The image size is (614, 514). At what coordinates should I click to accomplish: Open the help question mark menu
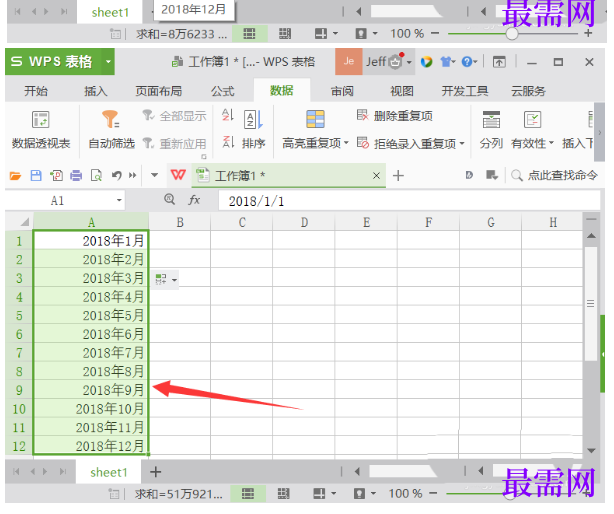tap(469, 62)
